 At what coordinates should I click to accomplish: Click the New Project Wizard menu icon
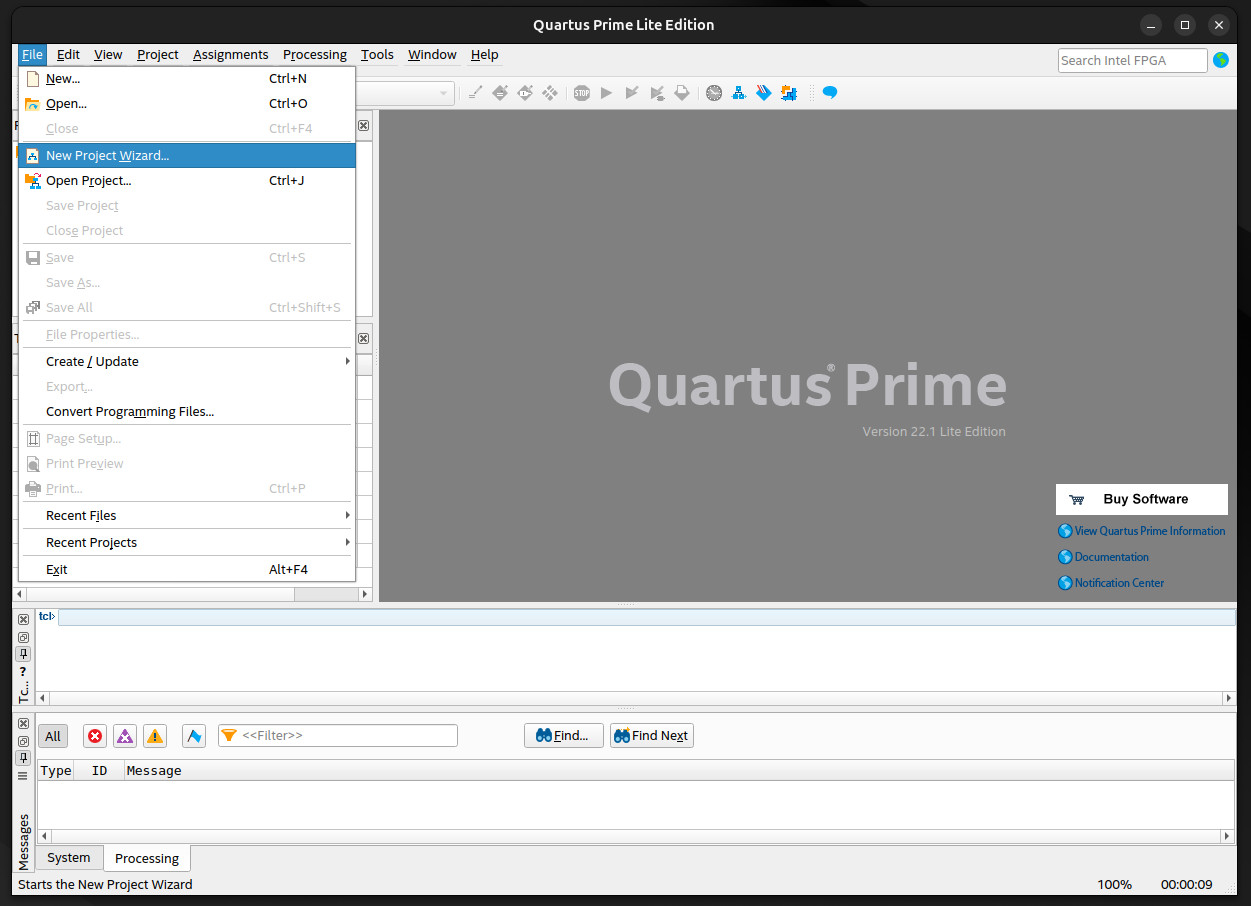(x=33, y=155)
